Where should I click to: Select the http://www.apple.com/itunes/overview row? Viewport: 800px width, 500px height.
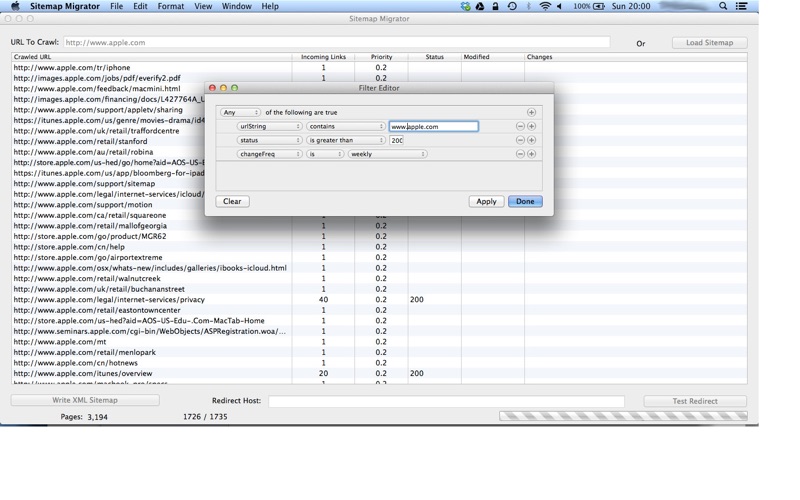point(379,373)
